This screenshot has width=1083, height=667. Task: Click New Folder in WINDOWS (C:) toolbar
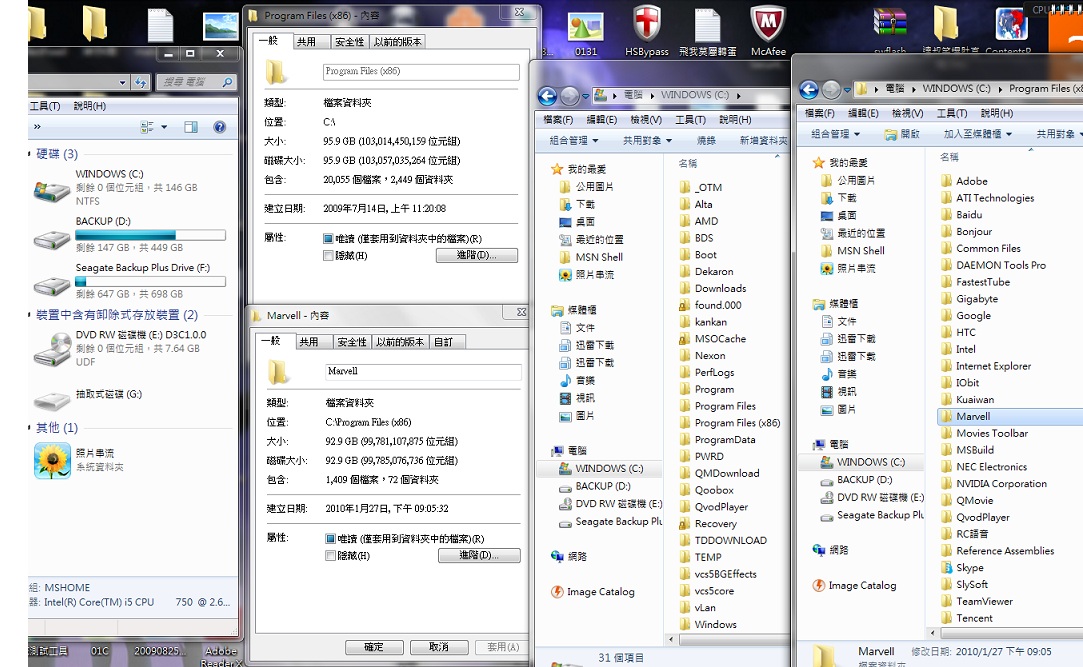(763, 140)
